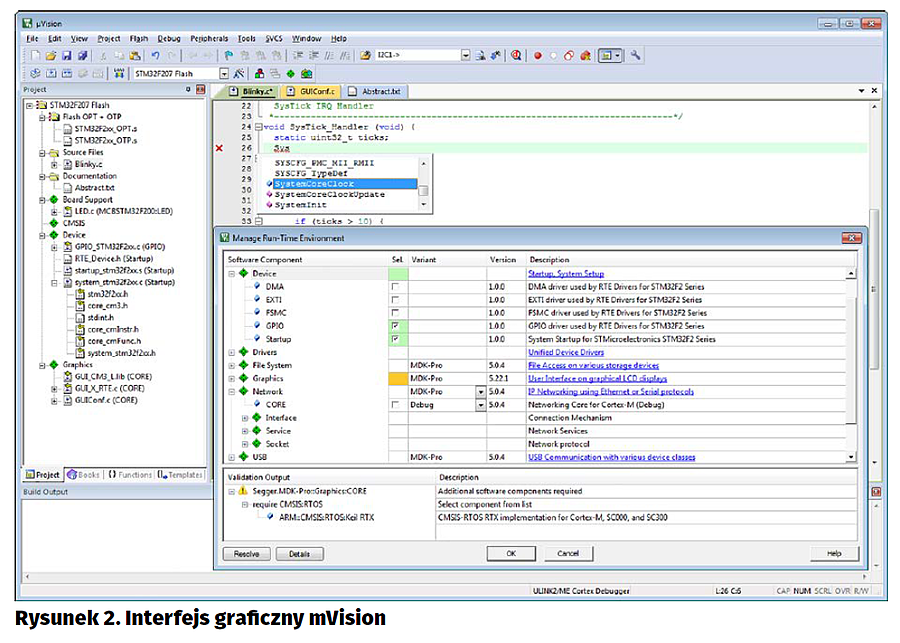
Task: Select SystemCoreClockUpdate in autocomplete list
Action: click(x=329, y=194)
